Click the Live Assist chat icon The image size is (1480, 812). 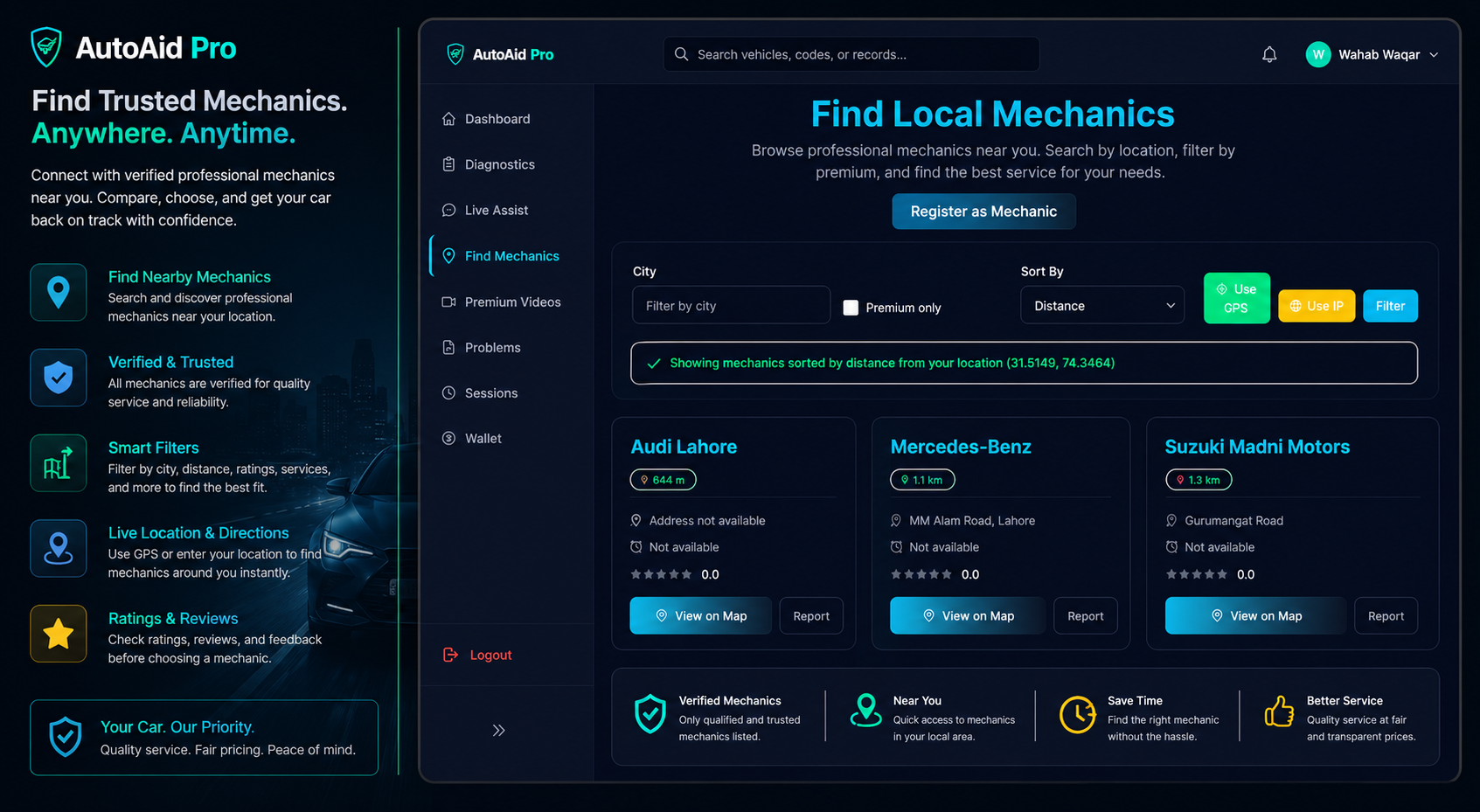[x=448, y=211]
